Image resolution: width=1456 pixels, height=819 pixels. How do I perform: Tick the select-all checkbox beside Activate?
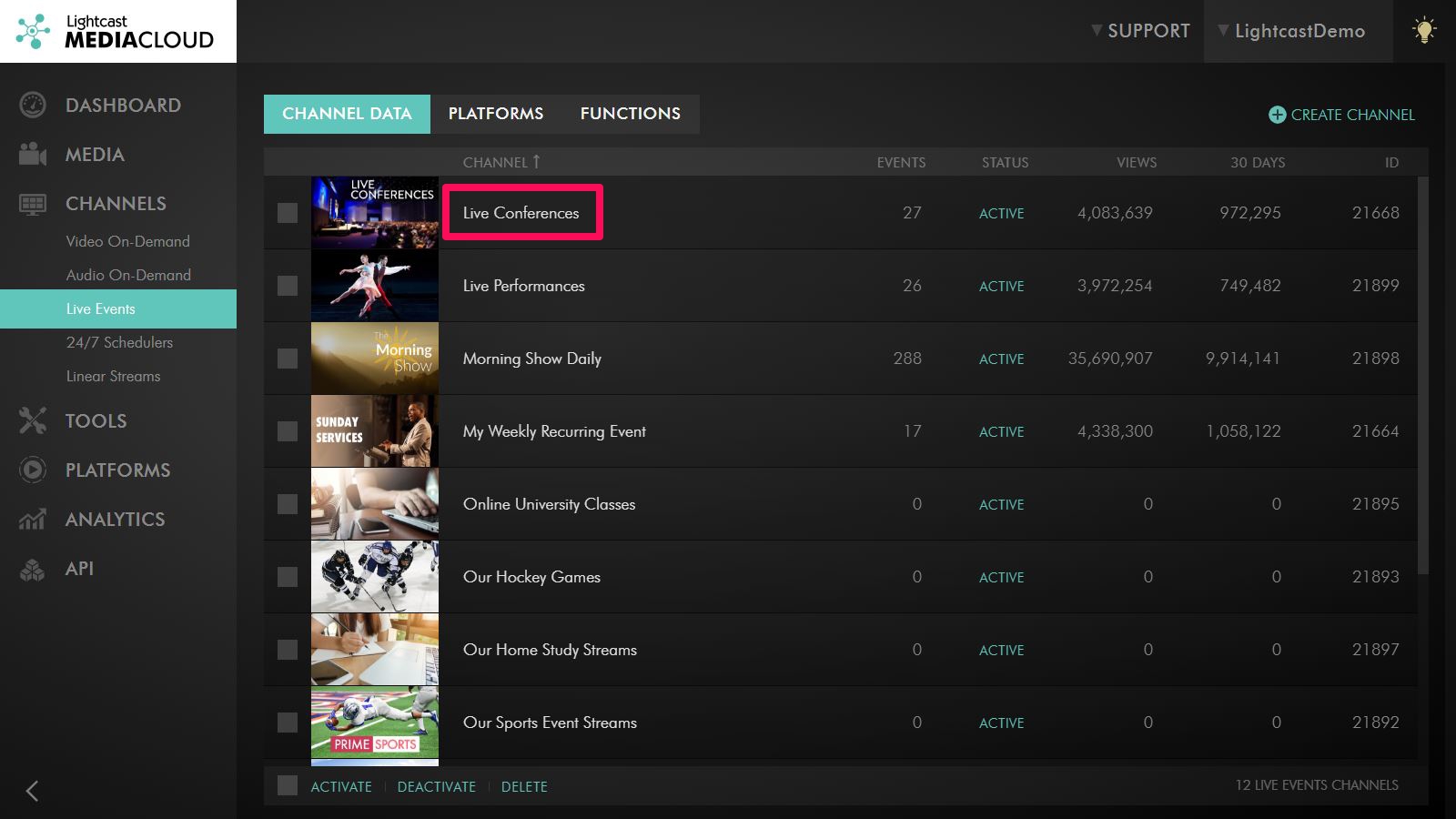pos(288,785)
